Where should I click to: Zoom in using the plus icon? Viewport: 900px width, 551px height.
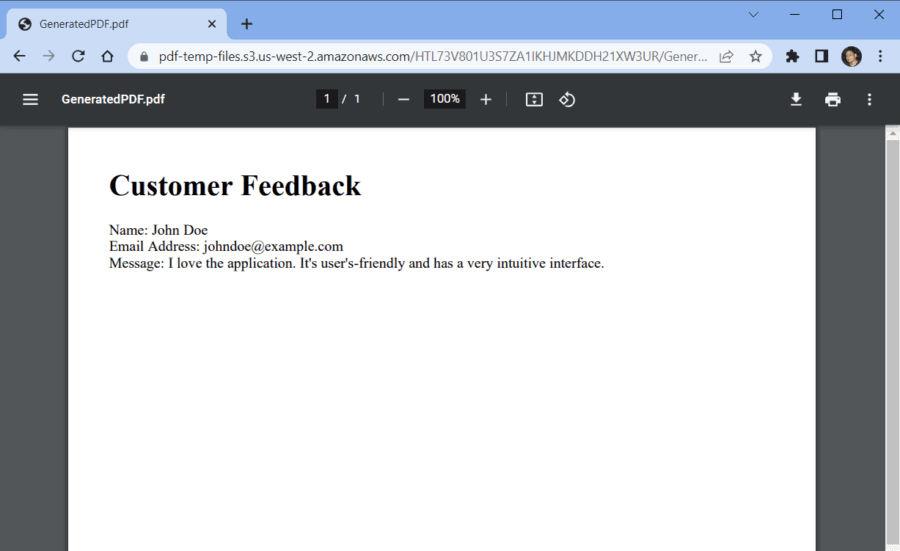tap(486, 99)
